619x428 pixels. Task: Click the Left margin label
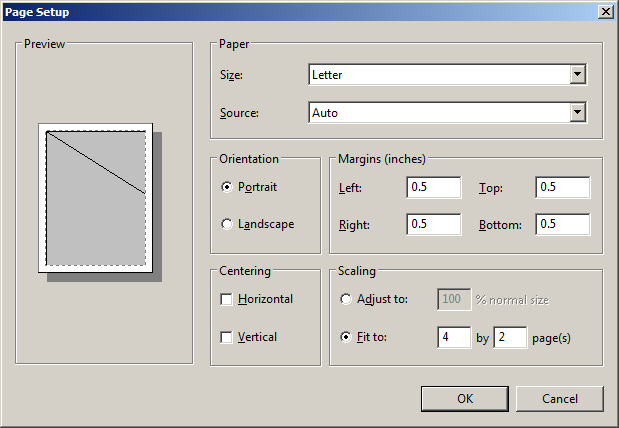click(x=350, y=188)
